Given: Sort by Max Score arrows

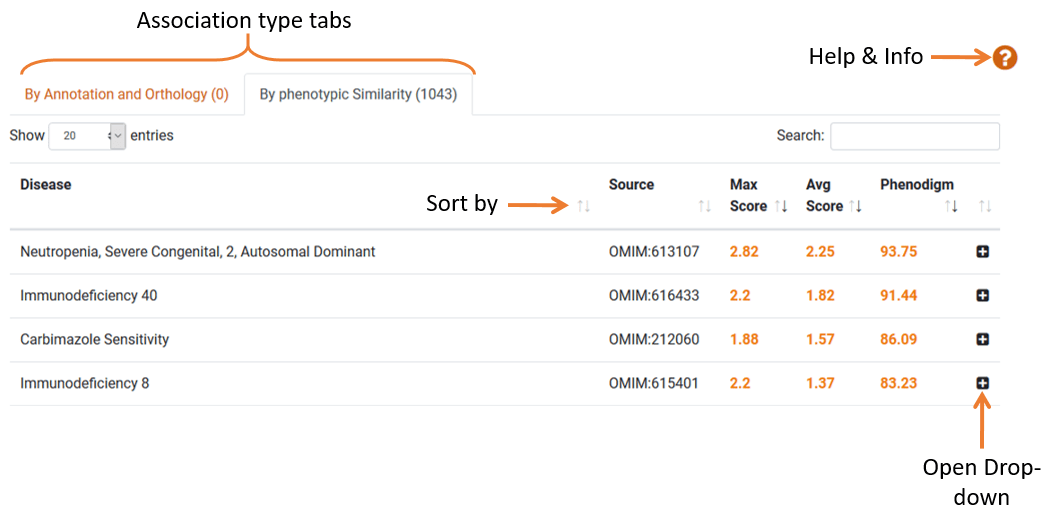Looking at the screenshot, I should click(x=781, y=206).
